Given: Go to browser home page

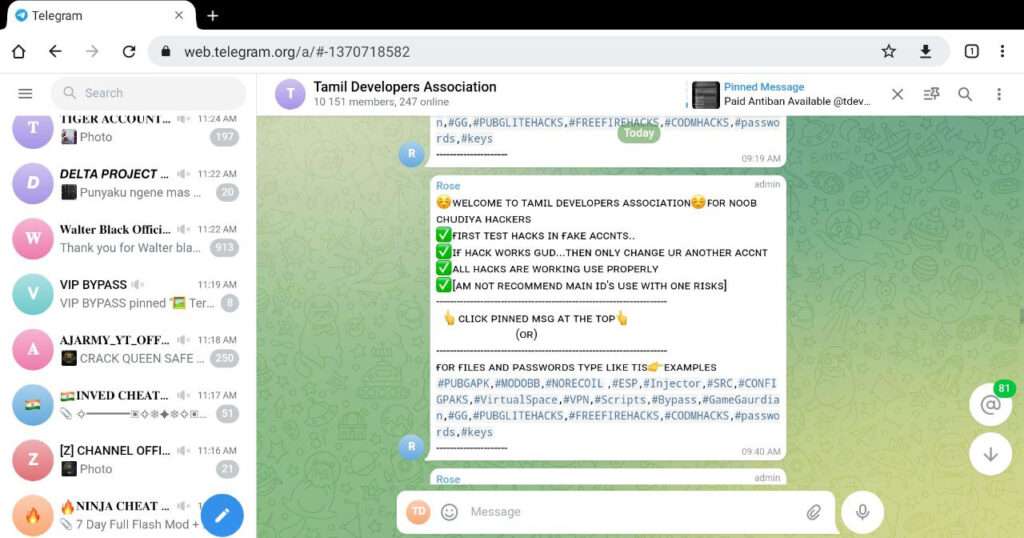Looking at the screenshot, I should pyautogui.click(x=19, y=52).
